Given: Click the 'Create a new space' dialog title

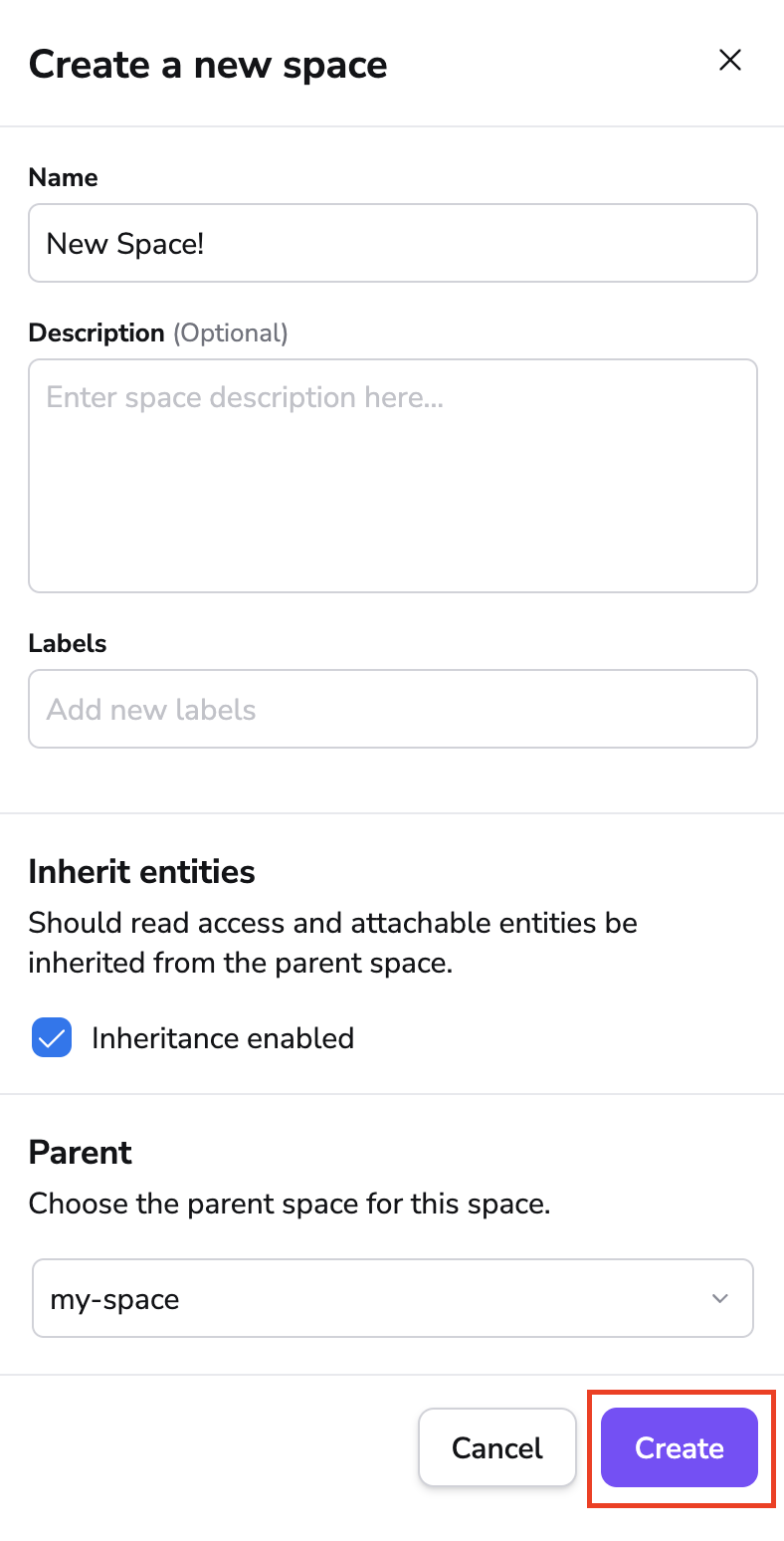Looking at the screenshot, I should pyautogui.click(x=208, y=65).
